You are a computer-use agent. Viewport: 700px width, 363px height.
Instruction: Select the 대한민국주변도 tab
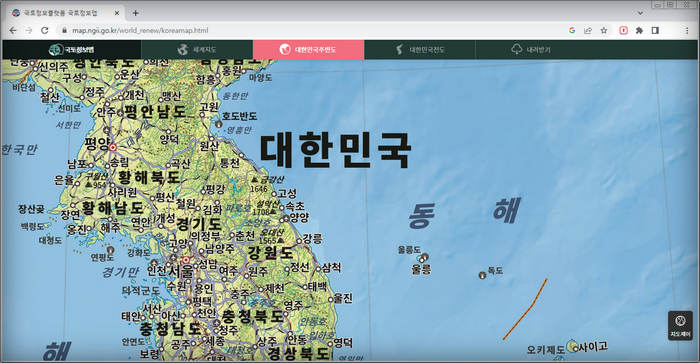308,50
